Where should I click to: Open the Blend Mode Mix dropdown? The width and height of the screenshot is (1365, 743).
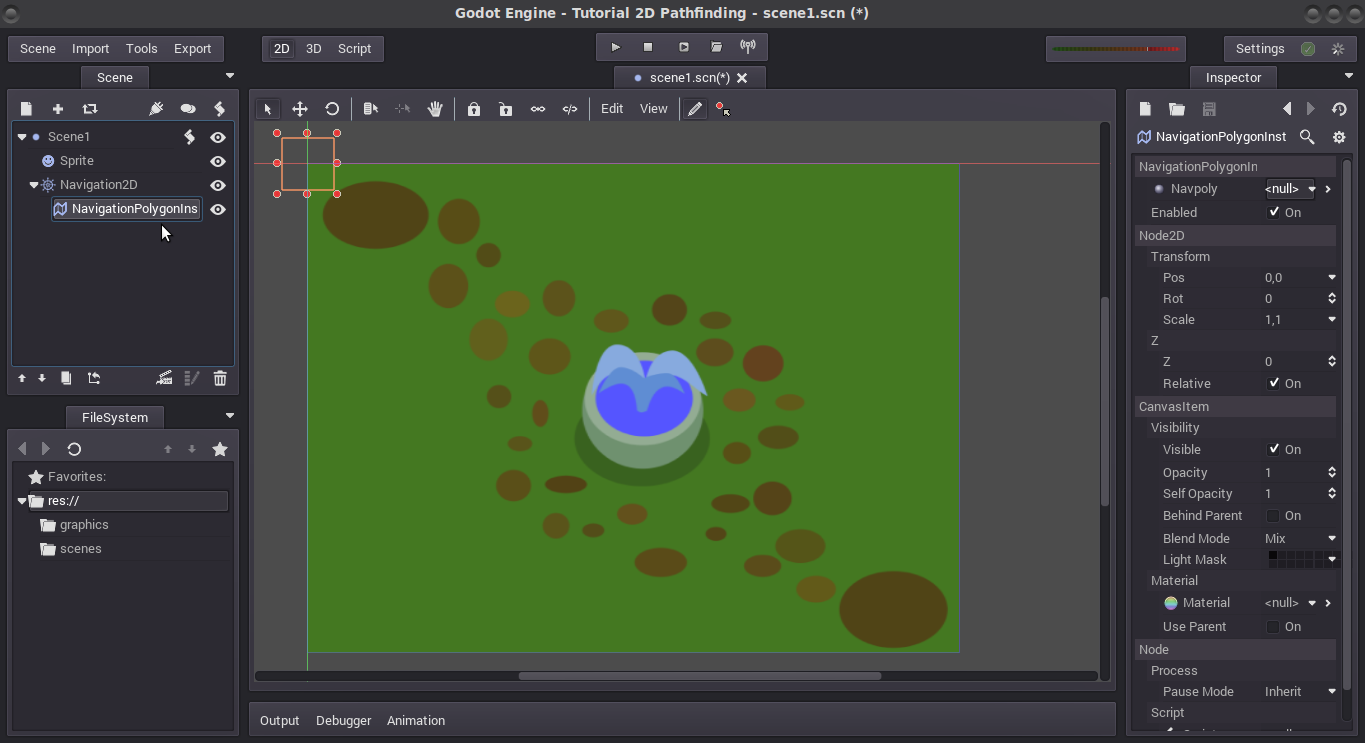(x=1300, y=538)
